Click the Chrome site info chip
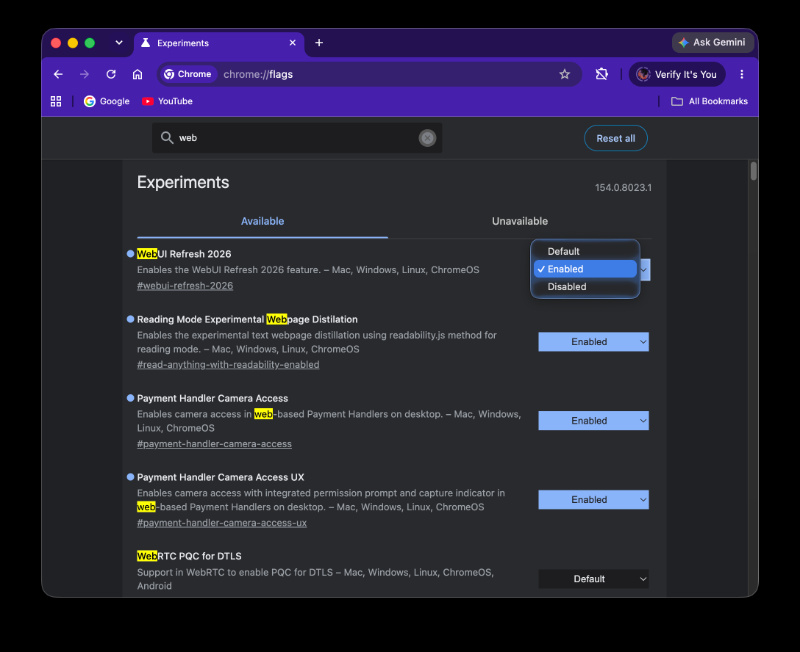The width and height of the screenshot is (800, 652). click(x=187, y=74)
